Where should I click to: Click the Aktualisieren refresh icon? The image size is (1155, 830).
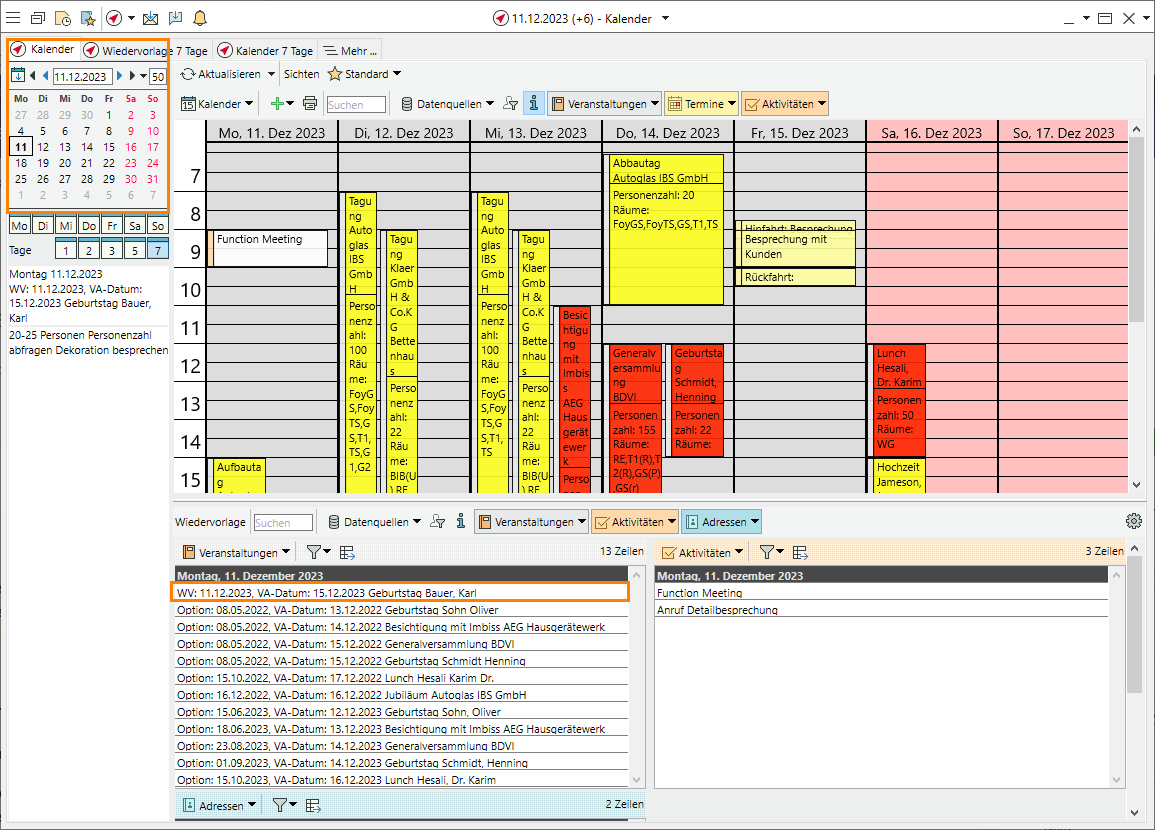[187, 74]
